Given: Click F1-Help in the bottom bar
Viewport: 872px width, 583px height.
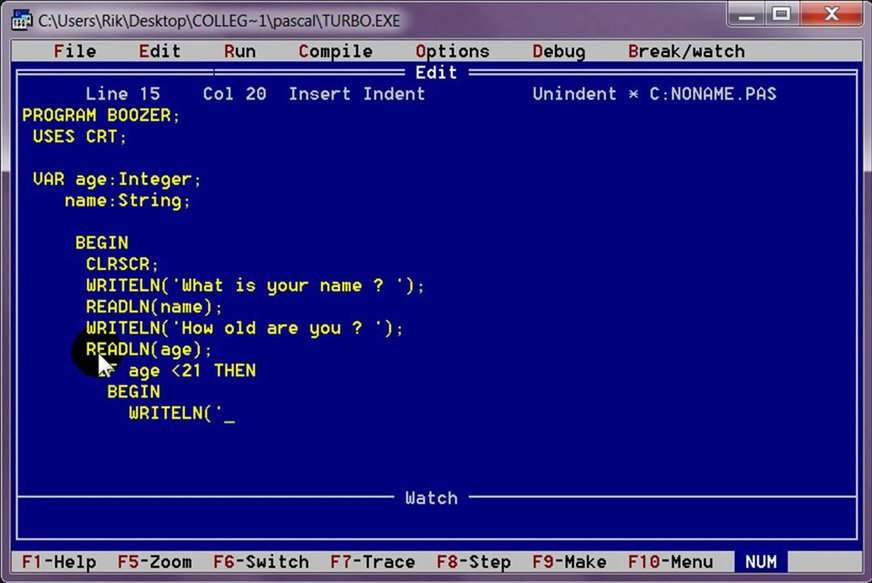Looking at the screenshot, I should (x=58, y=562).
